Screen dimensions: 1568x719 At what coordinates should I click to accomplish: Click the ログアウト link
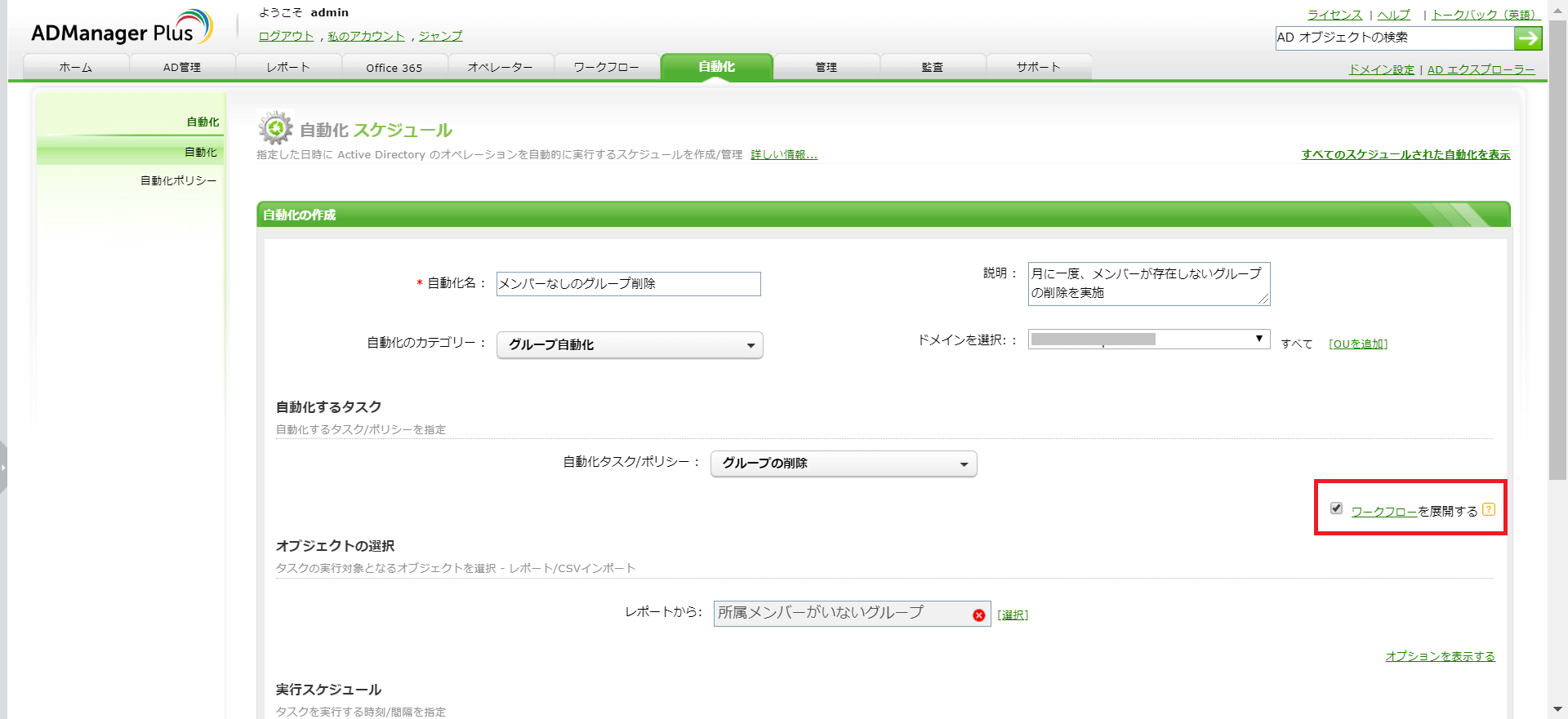pyautogui.click(x=286, y=36)
